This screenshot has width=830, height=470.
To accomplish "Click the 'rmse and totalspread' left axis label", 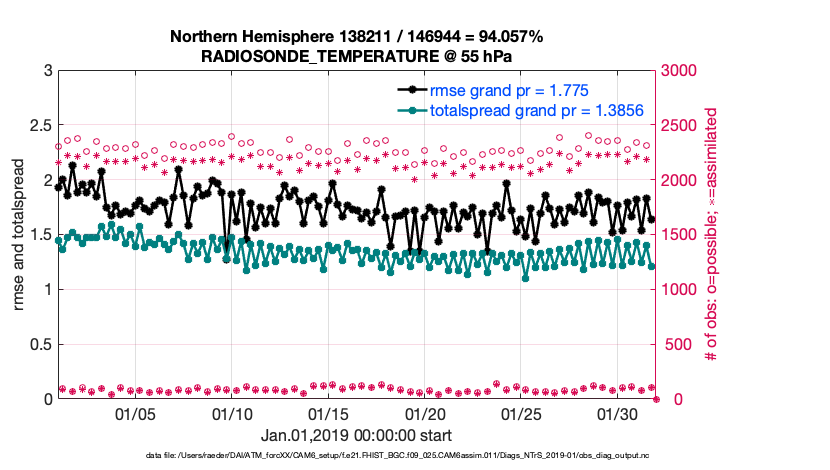I will point(20,235).
